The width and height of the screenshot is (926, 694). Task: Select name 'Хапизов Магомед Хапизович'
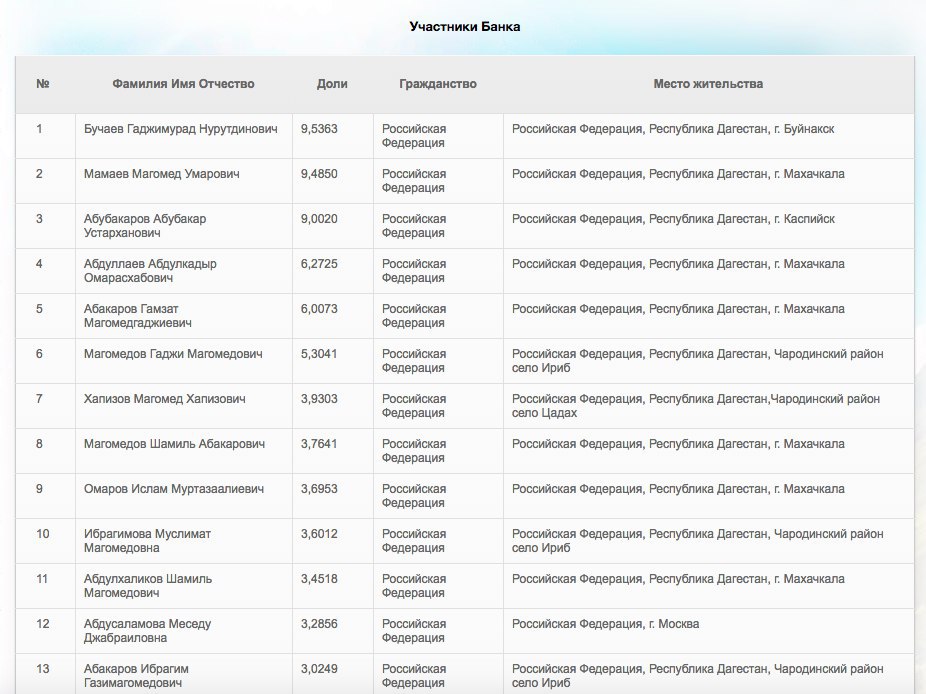coord(165,399)
